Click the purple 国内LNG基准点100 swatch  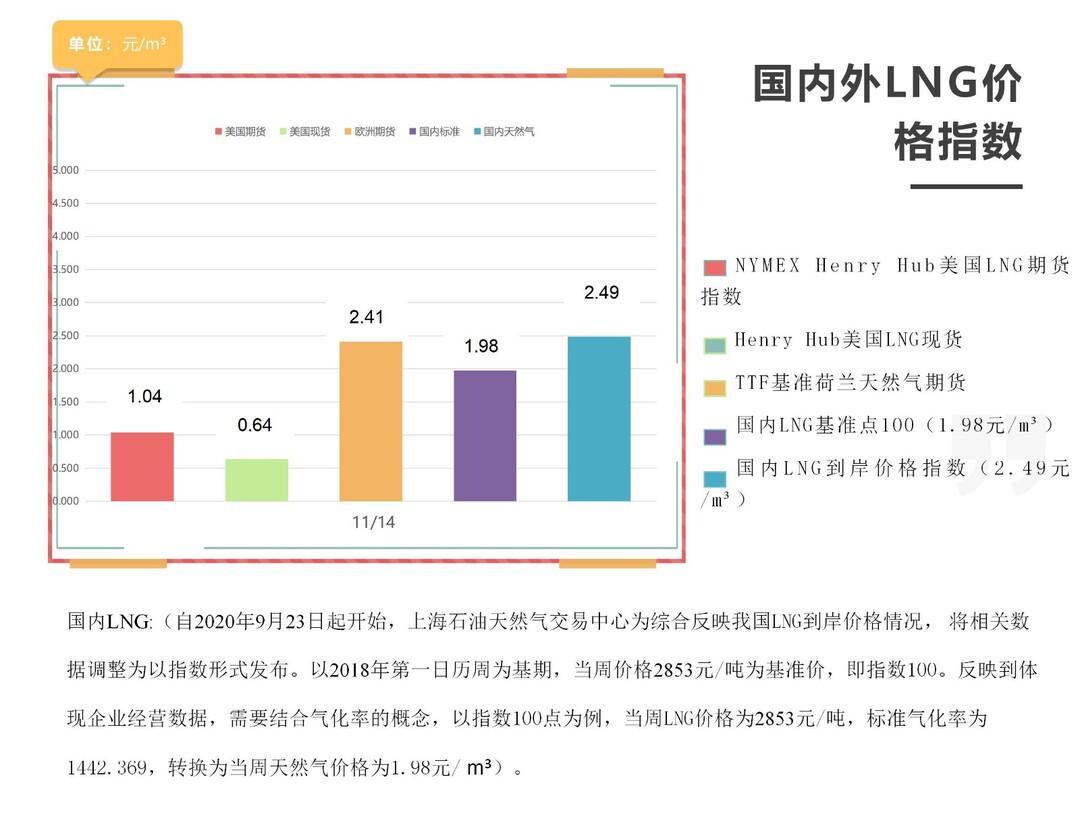(x=715, y=437)
